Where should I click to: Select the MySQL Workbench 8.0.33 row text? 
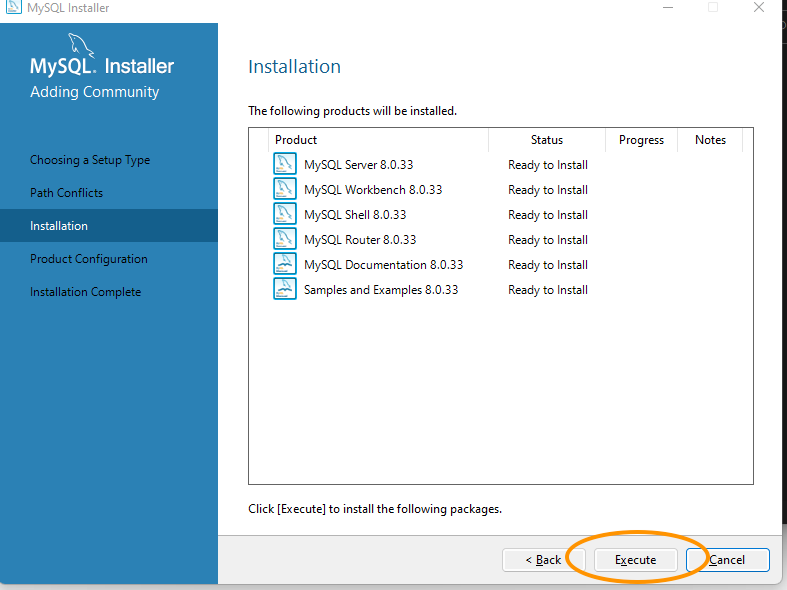[x=373, y=190]
